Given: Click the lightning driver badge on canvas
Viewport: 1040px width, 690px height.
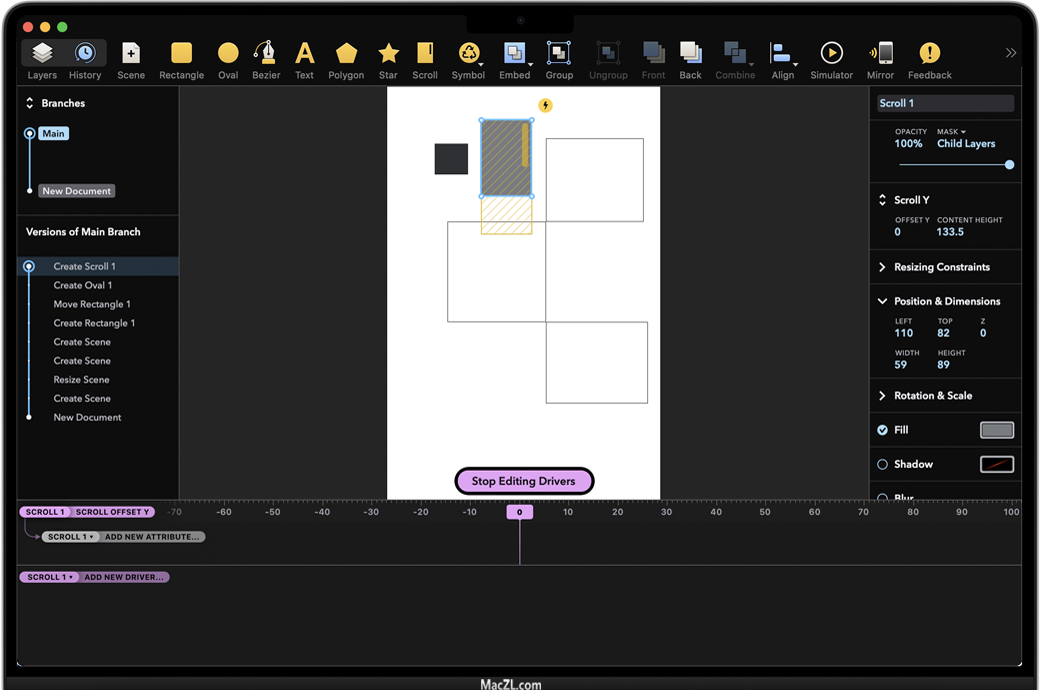Looking at the screenshot, I should pyautogui.click(x=545, y=105).
